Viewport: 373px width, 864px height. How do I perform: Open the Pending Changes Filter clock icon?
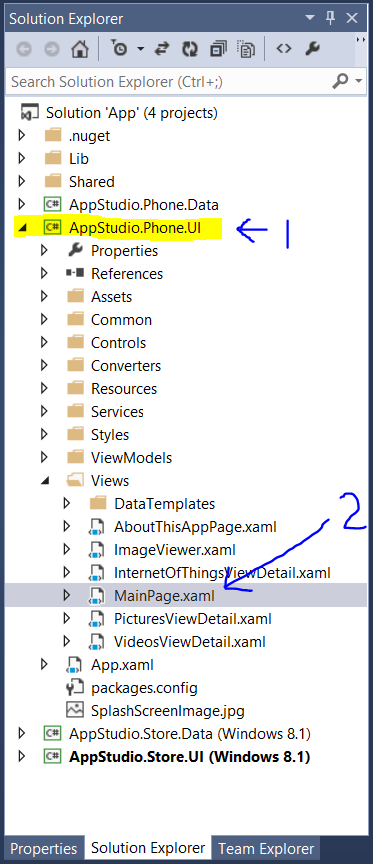(x=119, y=49)
